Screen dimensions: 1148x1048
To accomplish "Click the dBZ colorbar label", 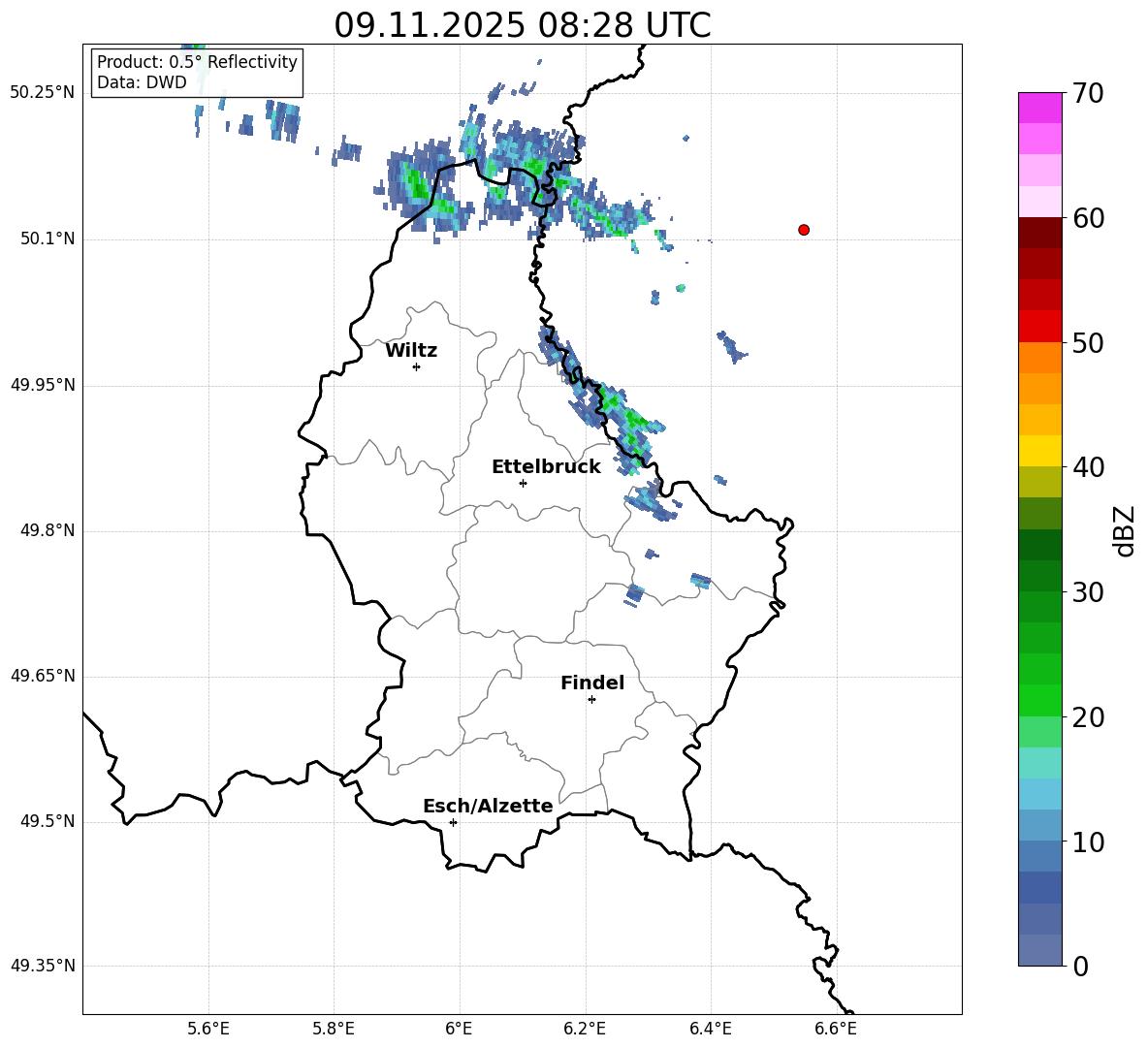I will click(1124, 530).
